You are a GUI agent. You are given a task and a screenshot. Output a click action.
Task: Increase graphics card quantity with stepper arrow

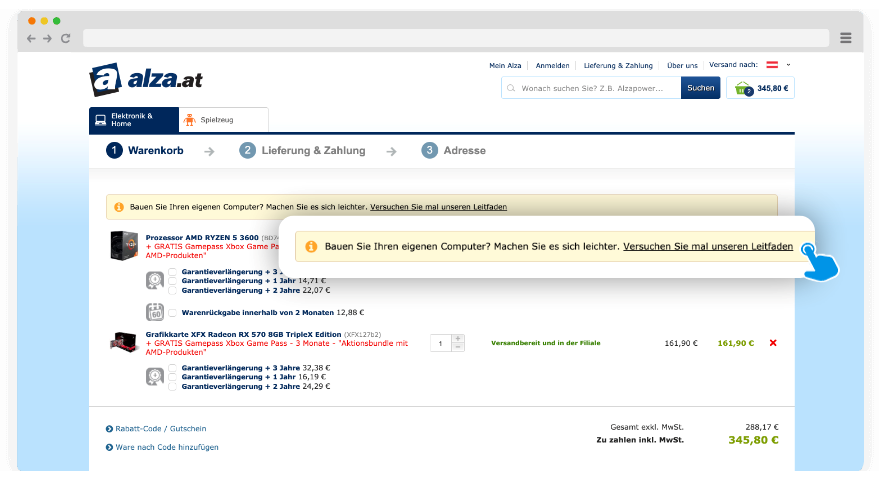point(458,338)
